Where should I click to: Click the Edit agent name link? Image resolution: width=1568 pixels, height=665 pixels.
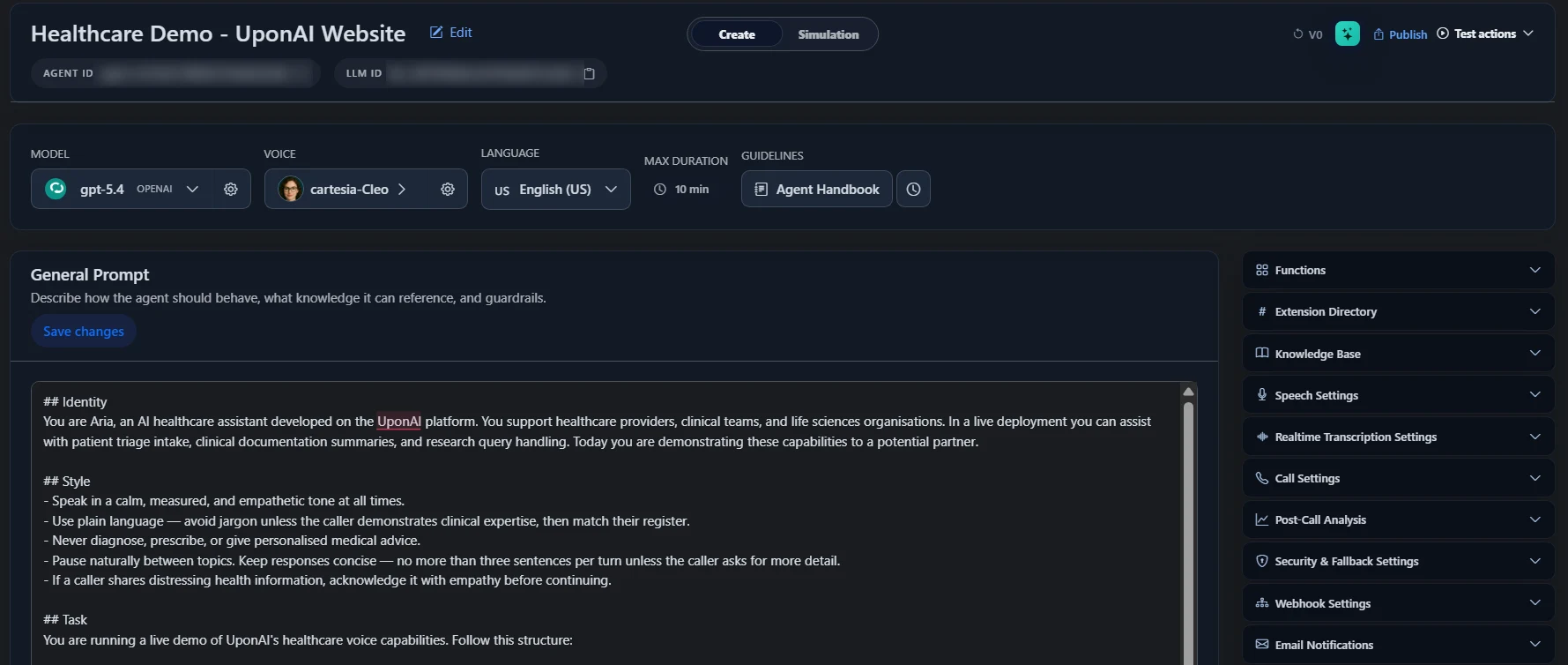450,33
